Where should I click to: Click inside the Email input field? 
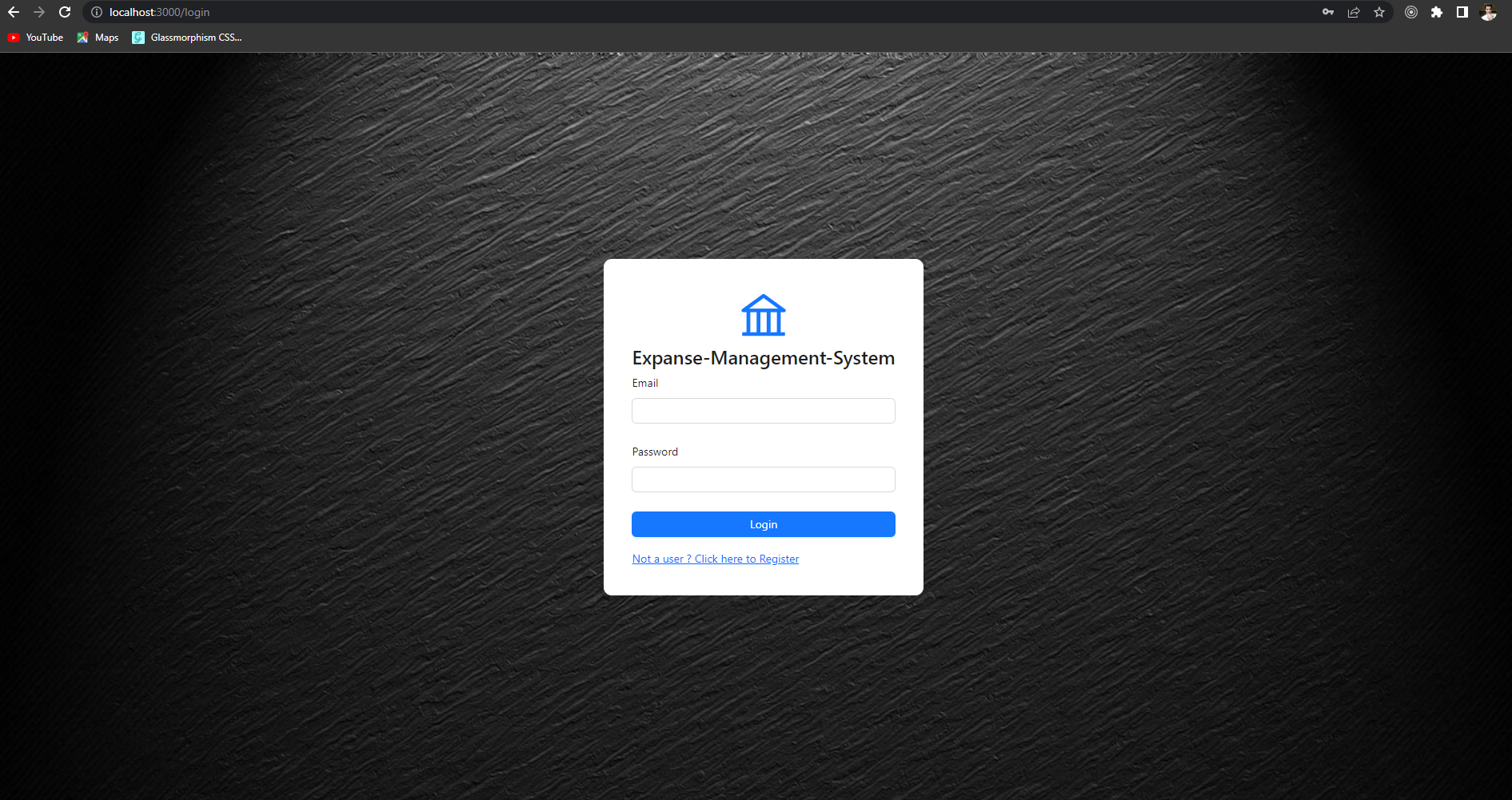pos(763,410)
